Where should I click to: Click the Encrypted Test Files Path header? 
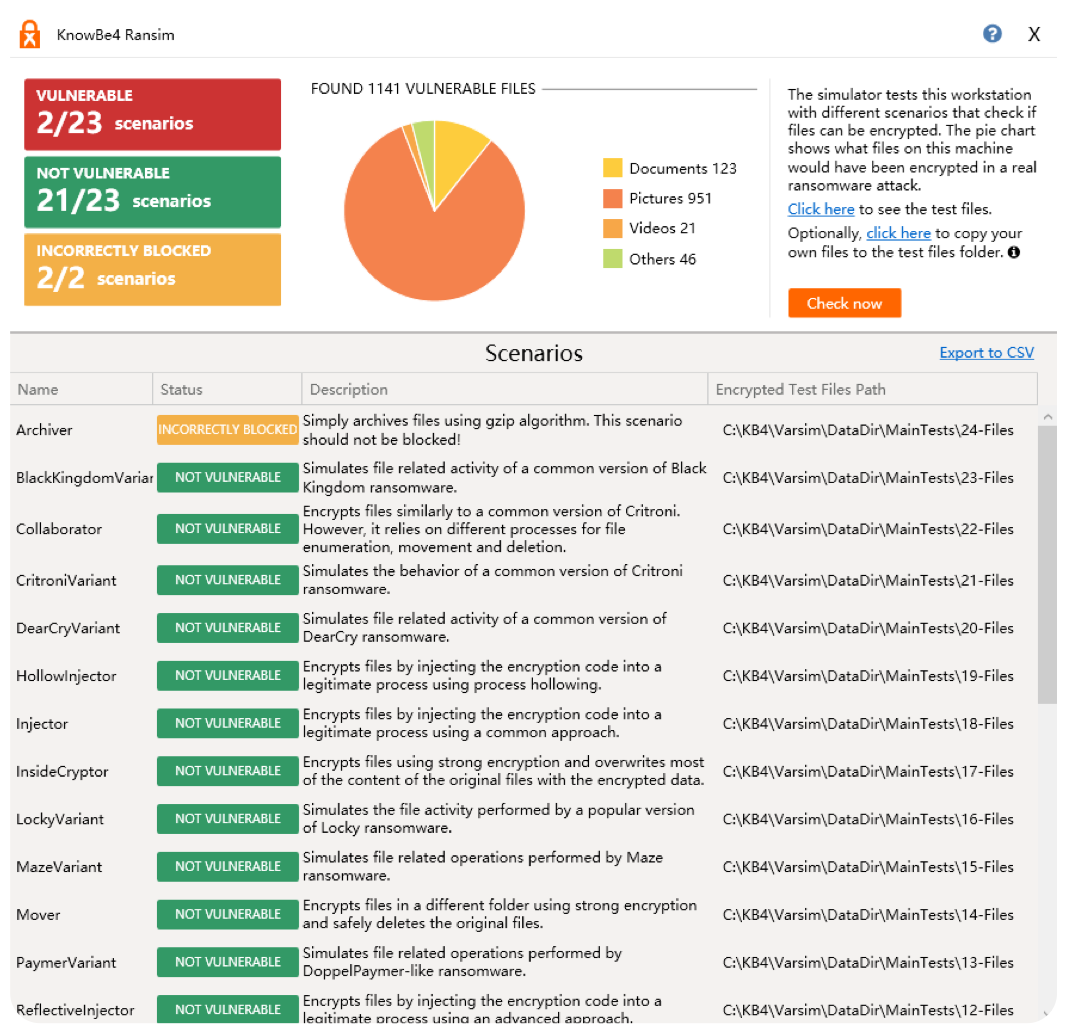click(x=873, y=389)
